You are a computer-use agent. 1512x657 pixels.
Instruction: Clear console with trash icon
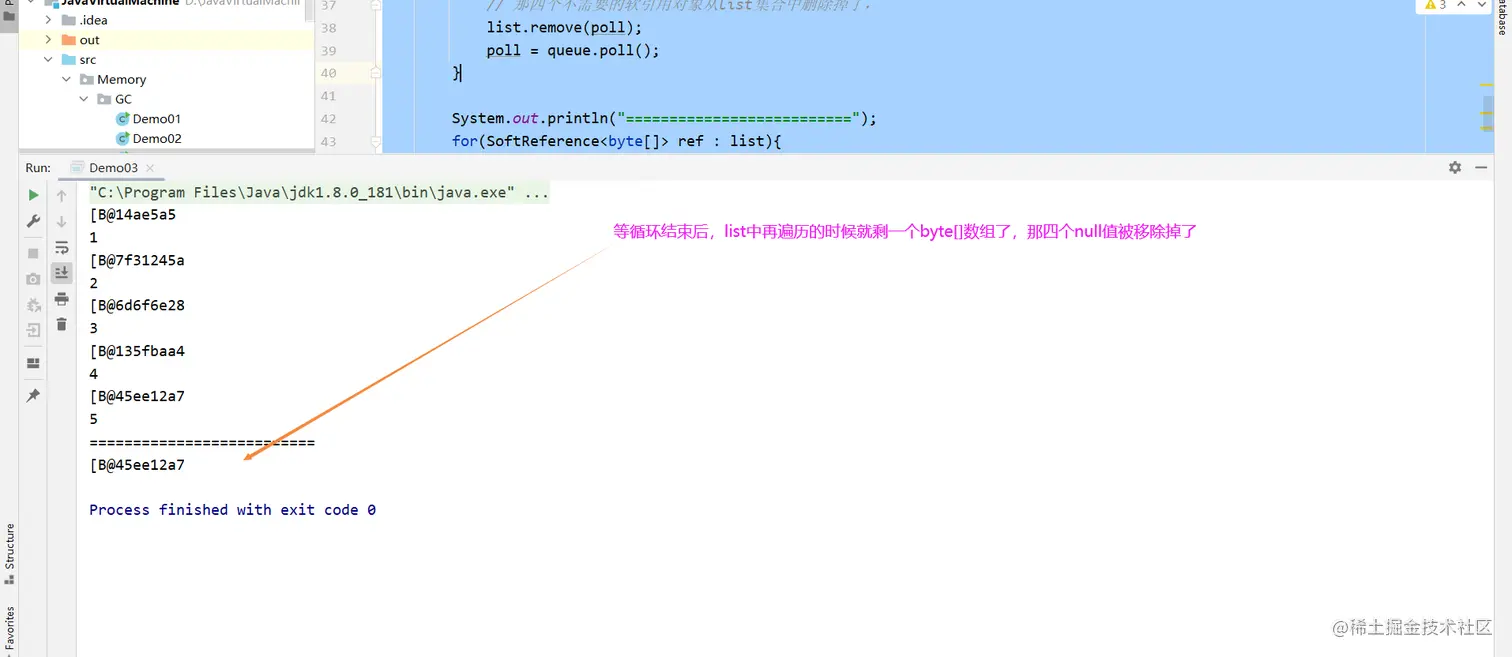tap(62, 324)
